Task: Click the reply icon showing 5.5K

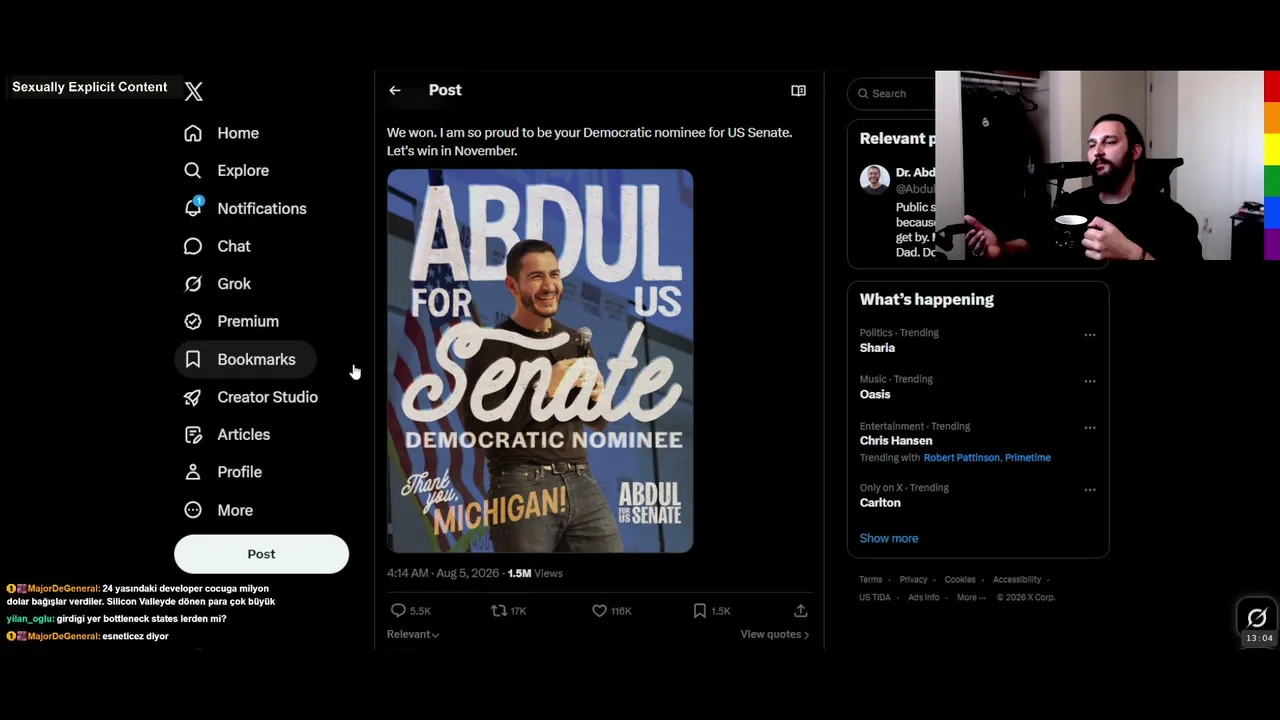Action: point(398,610)
